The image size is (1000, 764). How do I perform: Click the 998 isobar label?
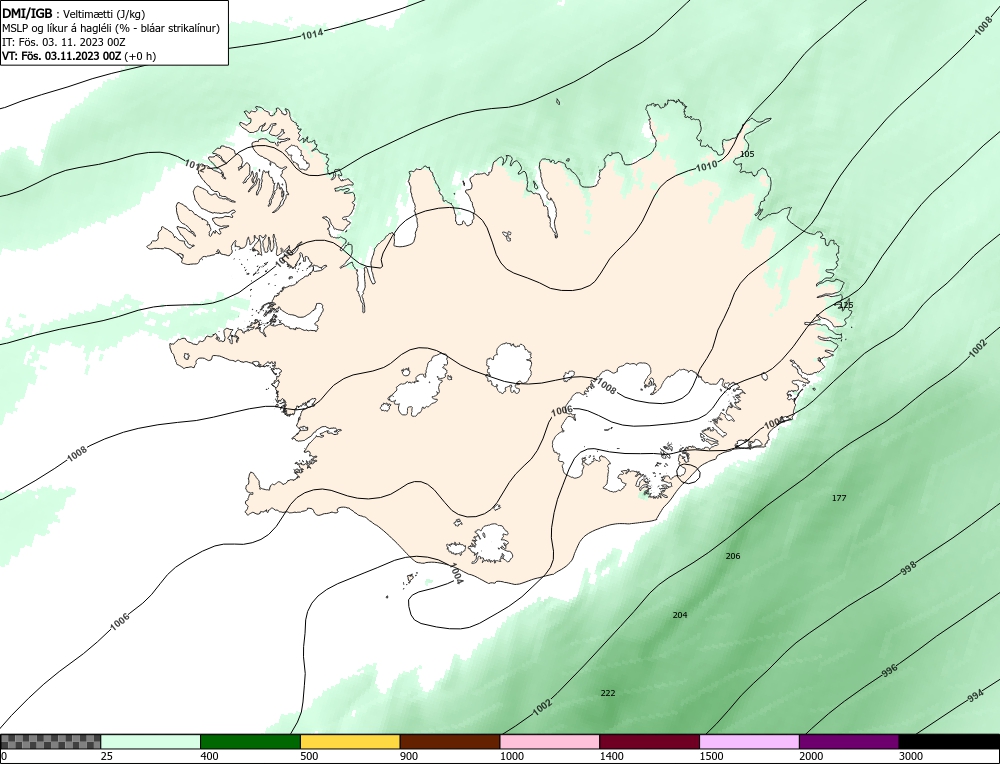pyautogui.click(x=908, y=569)
